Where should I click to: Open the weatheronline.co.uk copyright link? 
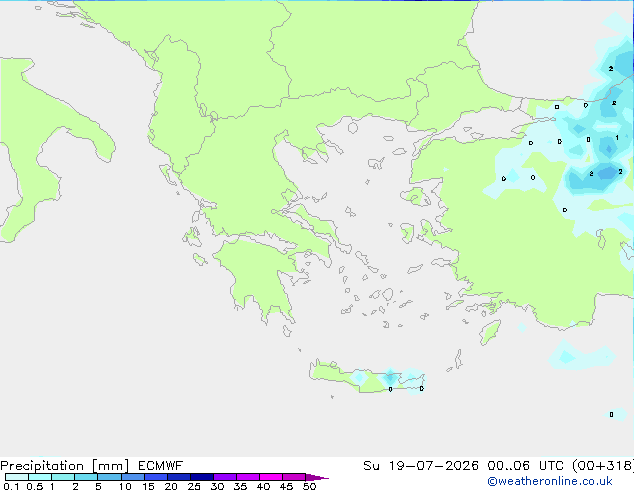coord(550,481)
